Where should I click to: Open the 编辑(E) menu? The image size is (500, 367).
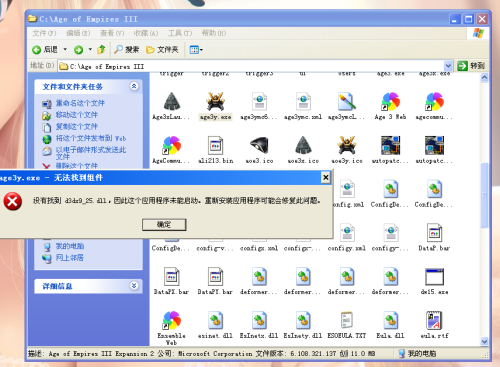point(78,33)
